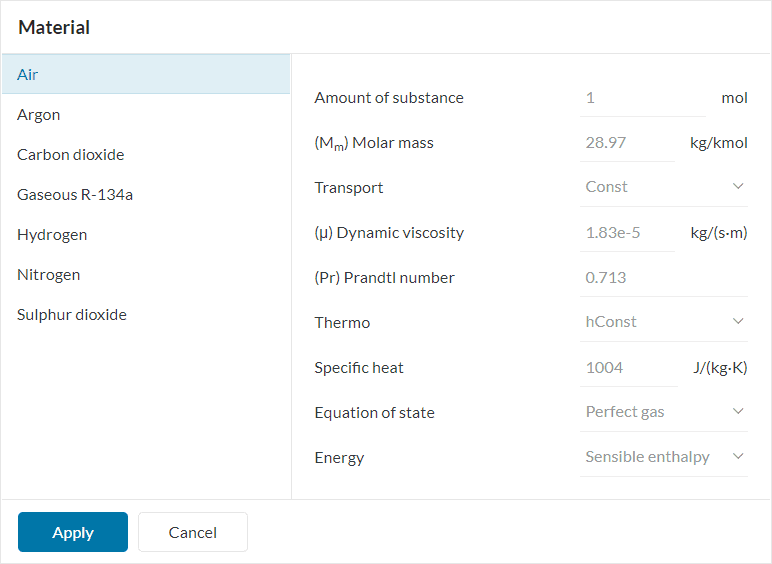Click the Molar mass input field
The width and height of the screenshot is (772, 564).
pyautogui.click(x=627, y=143)
